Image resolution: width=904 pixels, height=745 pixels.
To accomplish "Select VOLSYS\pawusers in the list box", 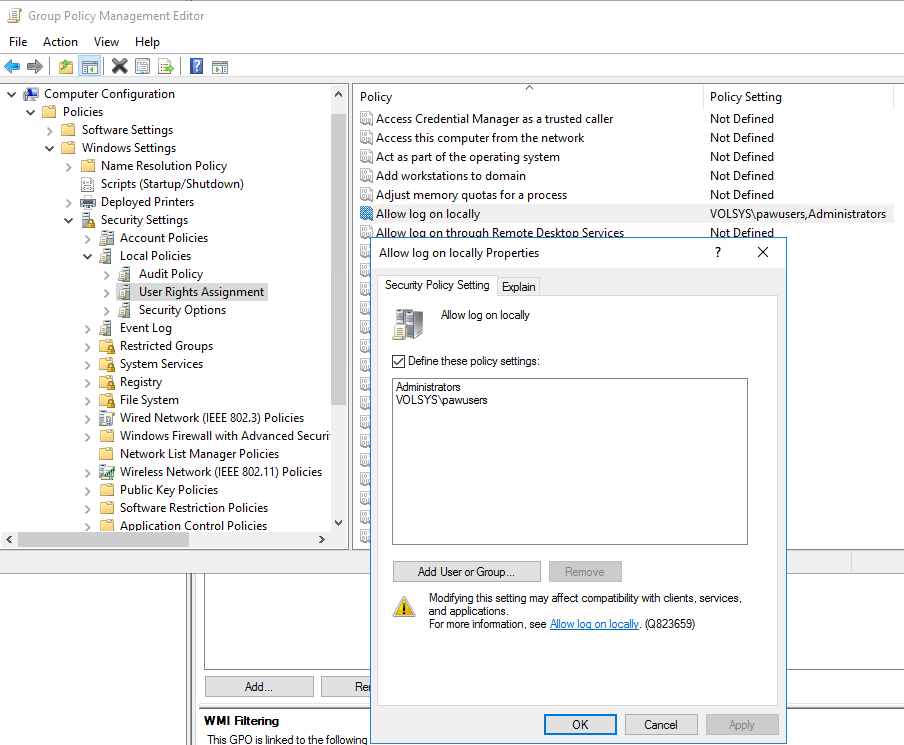I will (x=442, y=400).
